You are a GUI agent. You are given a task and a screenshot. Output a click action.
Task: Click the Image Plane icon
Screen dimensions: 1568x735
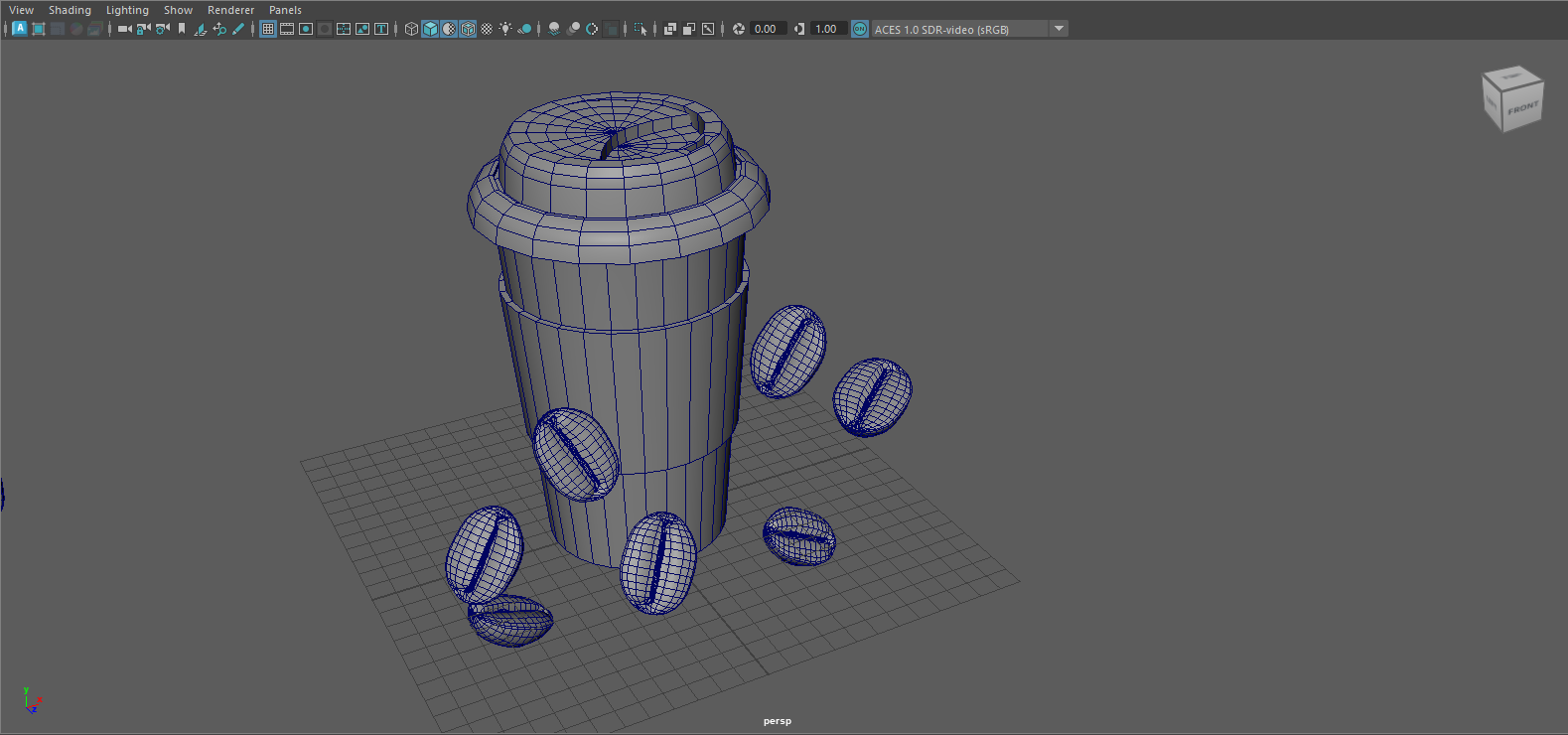pos(200,29)
